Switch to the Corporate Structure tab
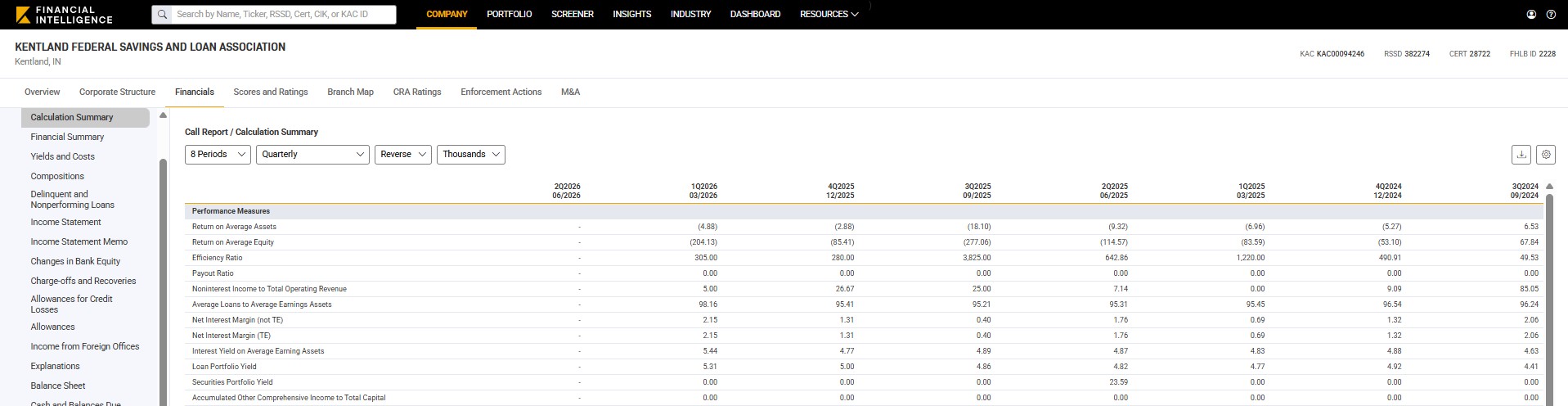The width and height of the screenshot is (1568, 406). [117, 92]
